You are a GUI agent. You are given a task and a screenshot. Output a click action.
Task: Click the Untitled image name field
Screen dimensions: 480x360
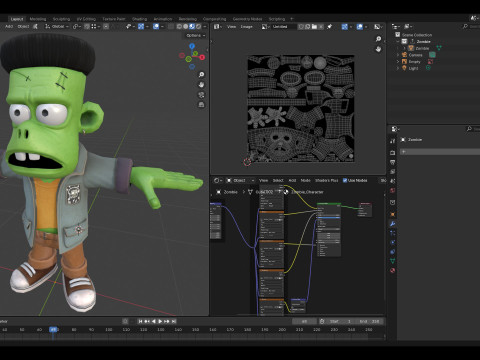(283, 26)
